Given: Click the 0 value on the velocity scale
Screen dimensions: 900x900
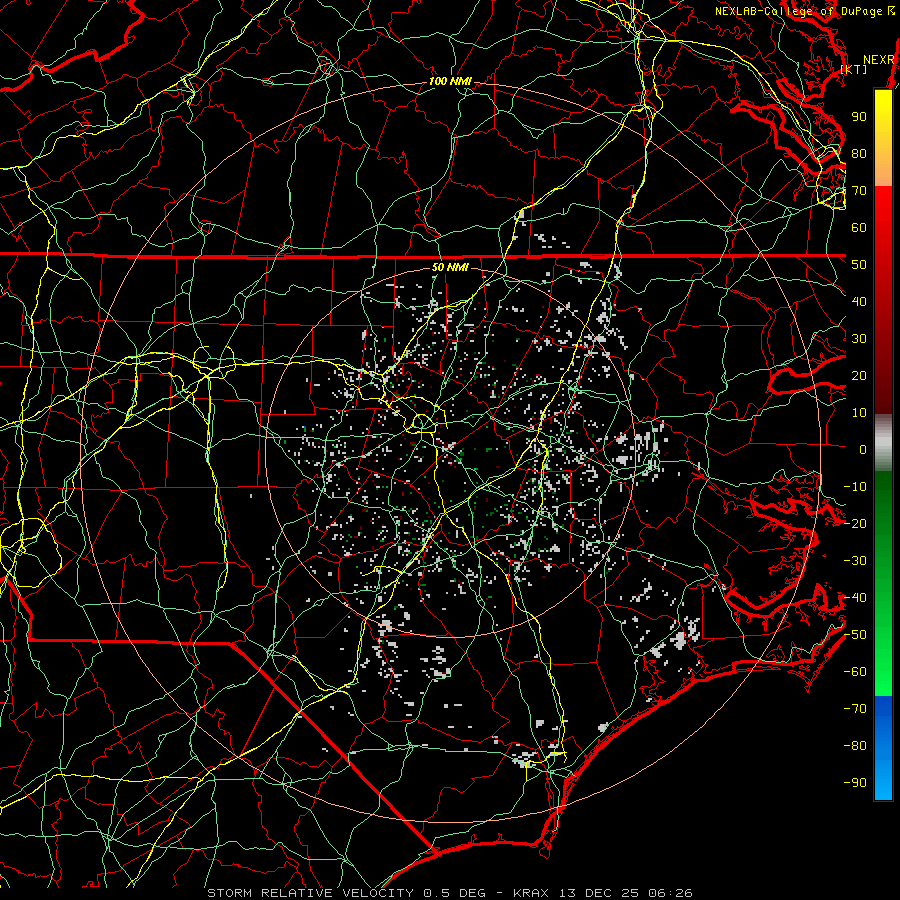Looking at the screenshot, I should point(863,450).
